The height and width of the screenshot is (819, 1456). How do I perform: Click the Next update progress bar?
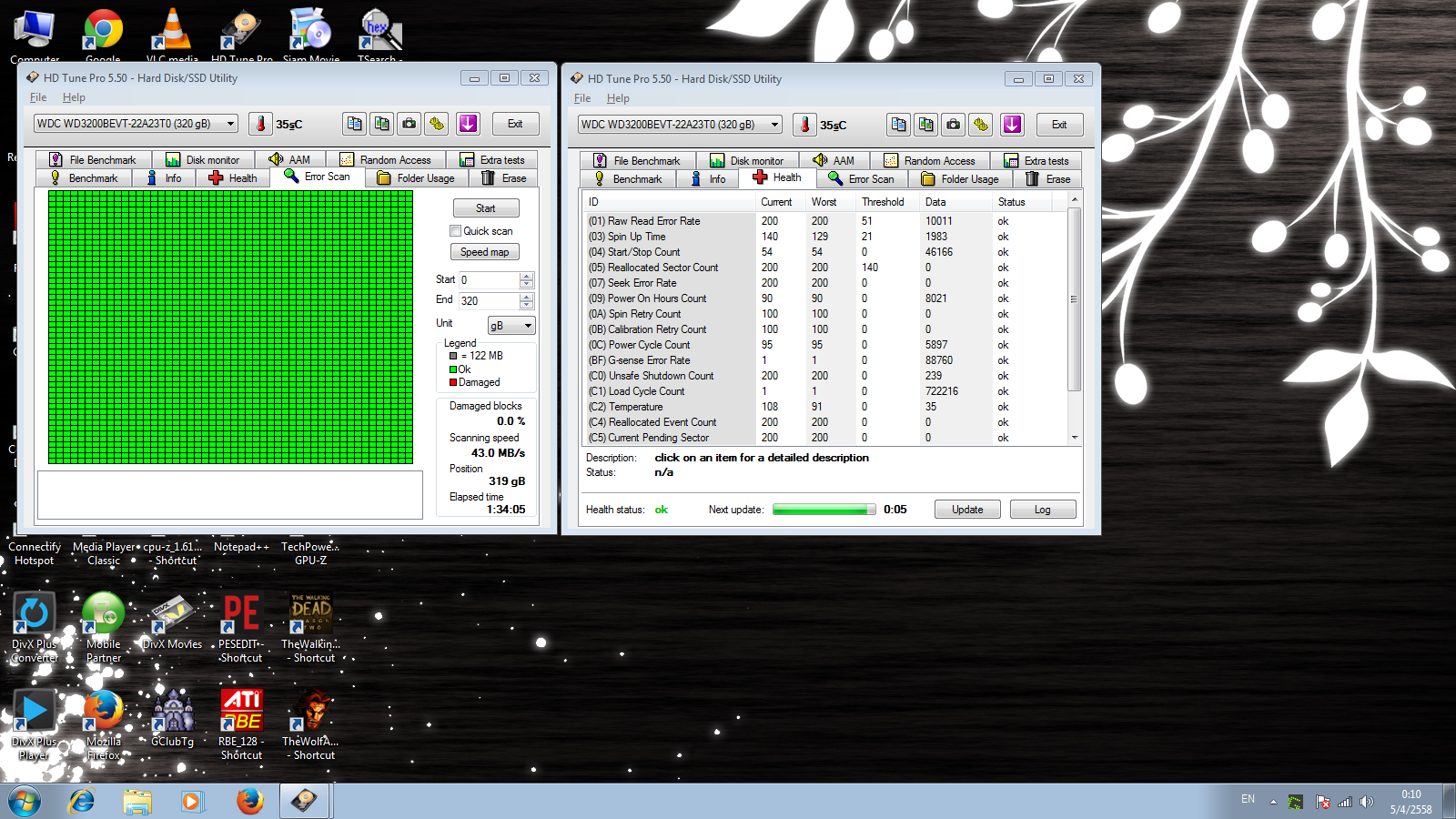[824, 510]
